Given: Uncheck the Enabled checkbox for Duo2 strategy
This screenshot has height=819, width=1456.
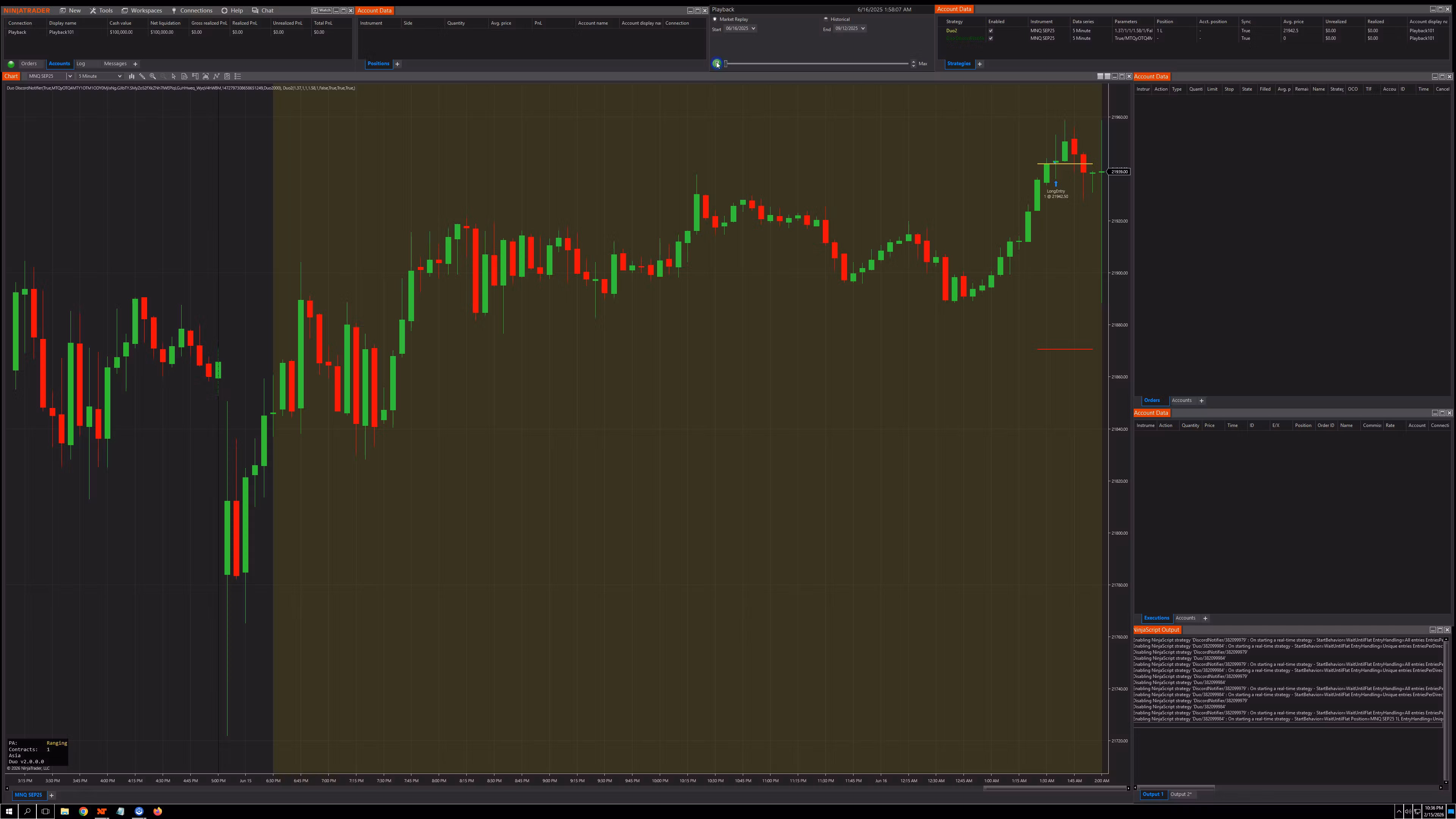Looking at the screenshot, I should (992, 31).
